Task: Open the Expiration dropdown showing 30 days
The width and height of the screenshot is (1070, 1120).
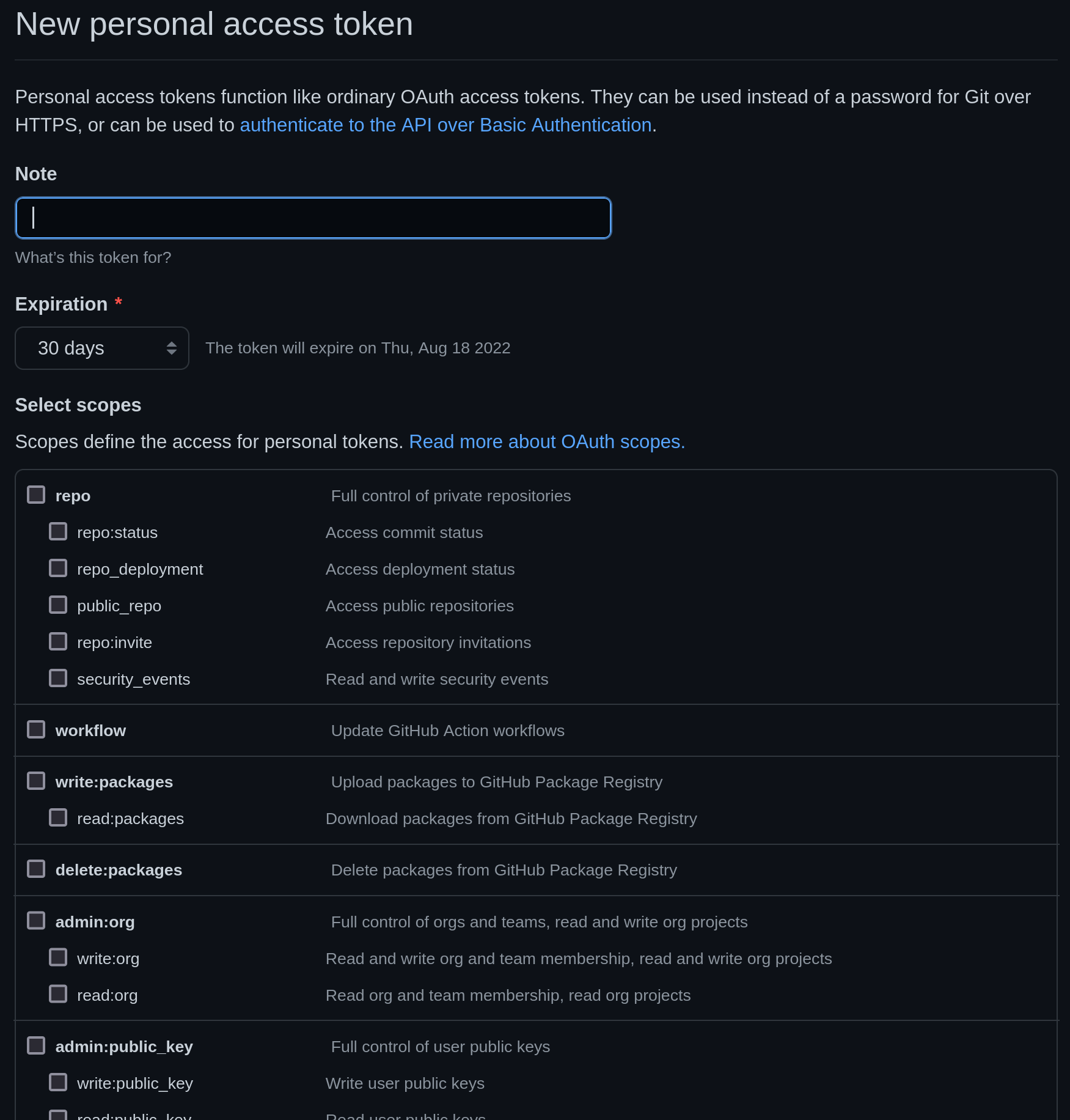Action: [101, 347]
